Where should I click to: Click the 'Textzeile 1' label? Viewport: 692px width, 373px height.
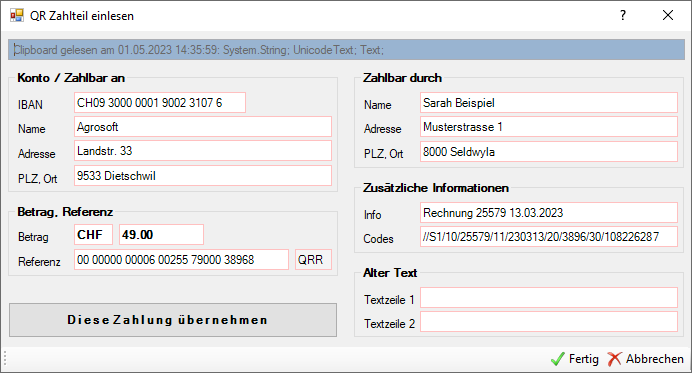[x=389, y=300]
